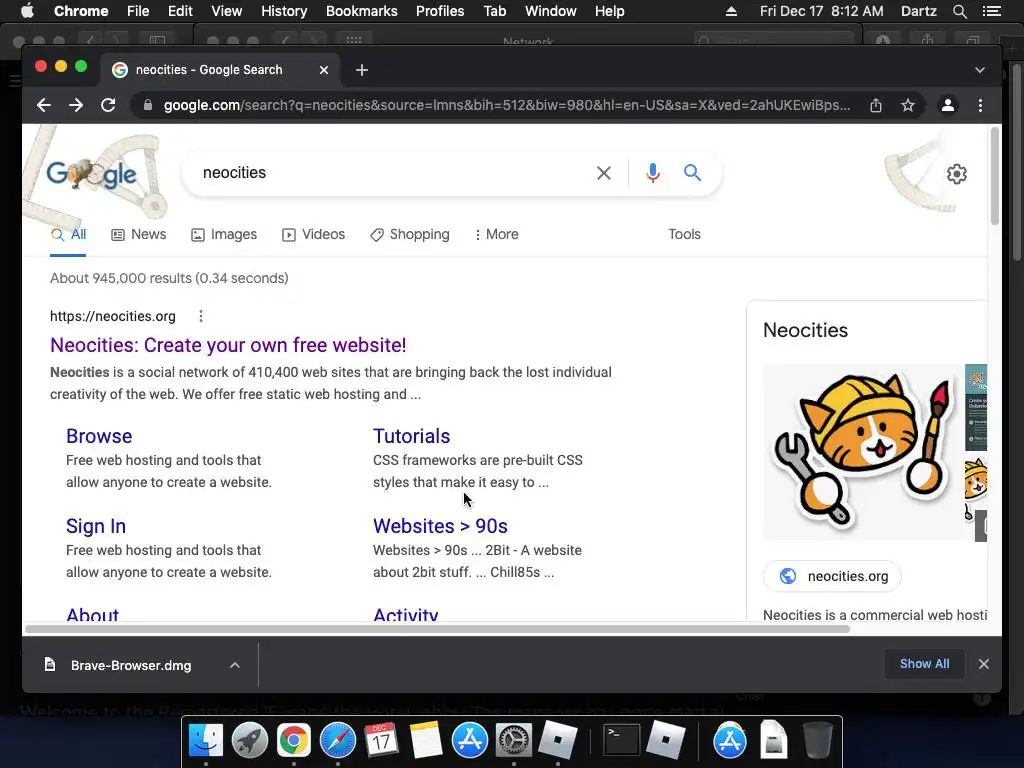Open the Chrome three-dot menu
The height and width of the screenshot is (768, 1024).
click(980, 105)
